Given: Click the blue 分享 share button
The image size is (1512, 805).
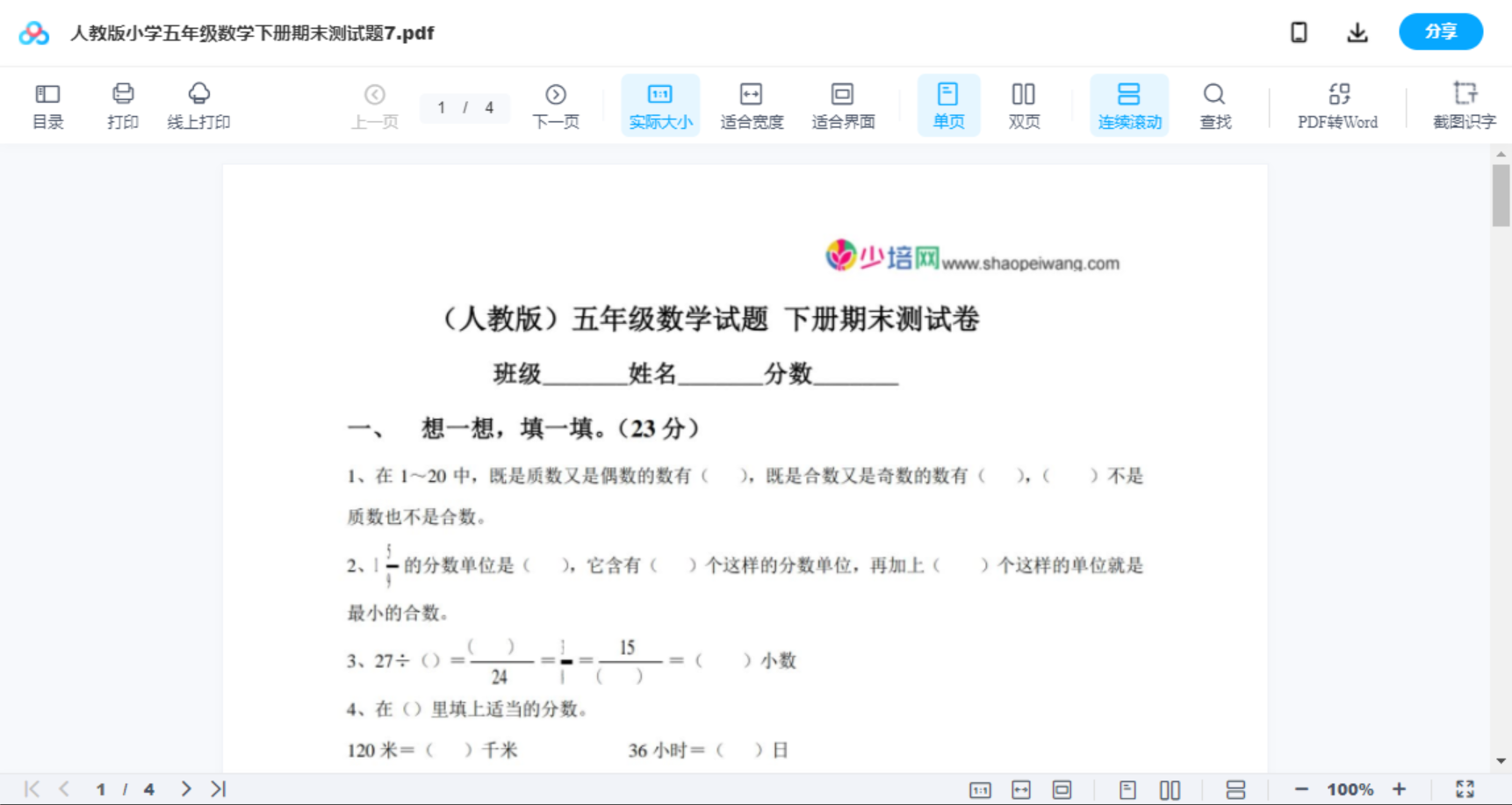Looking at the screenshot, I should click(x=1440, y=32).
